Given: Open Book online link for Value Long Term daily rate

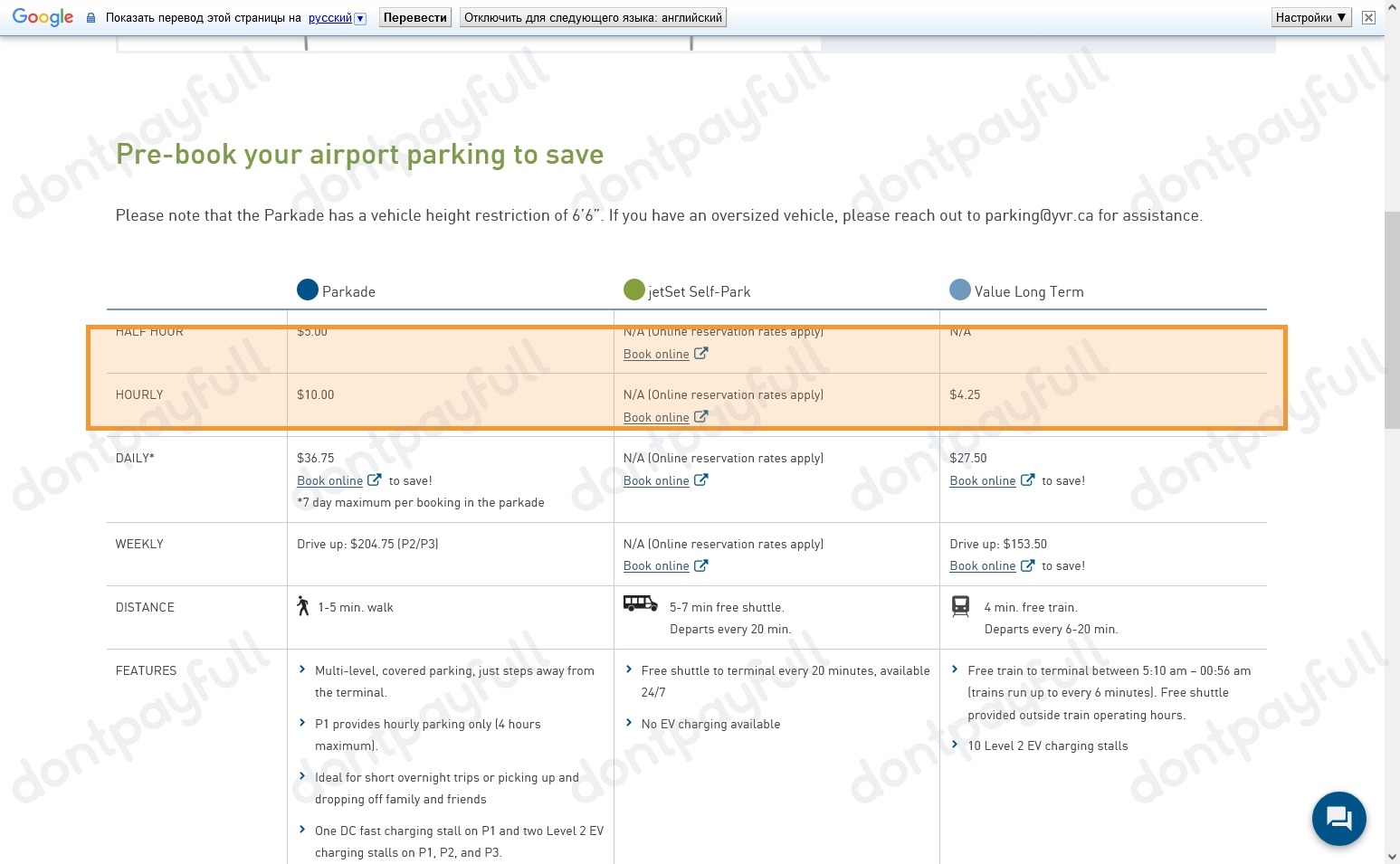Looking at the screenshot, I should click(983, 480).
